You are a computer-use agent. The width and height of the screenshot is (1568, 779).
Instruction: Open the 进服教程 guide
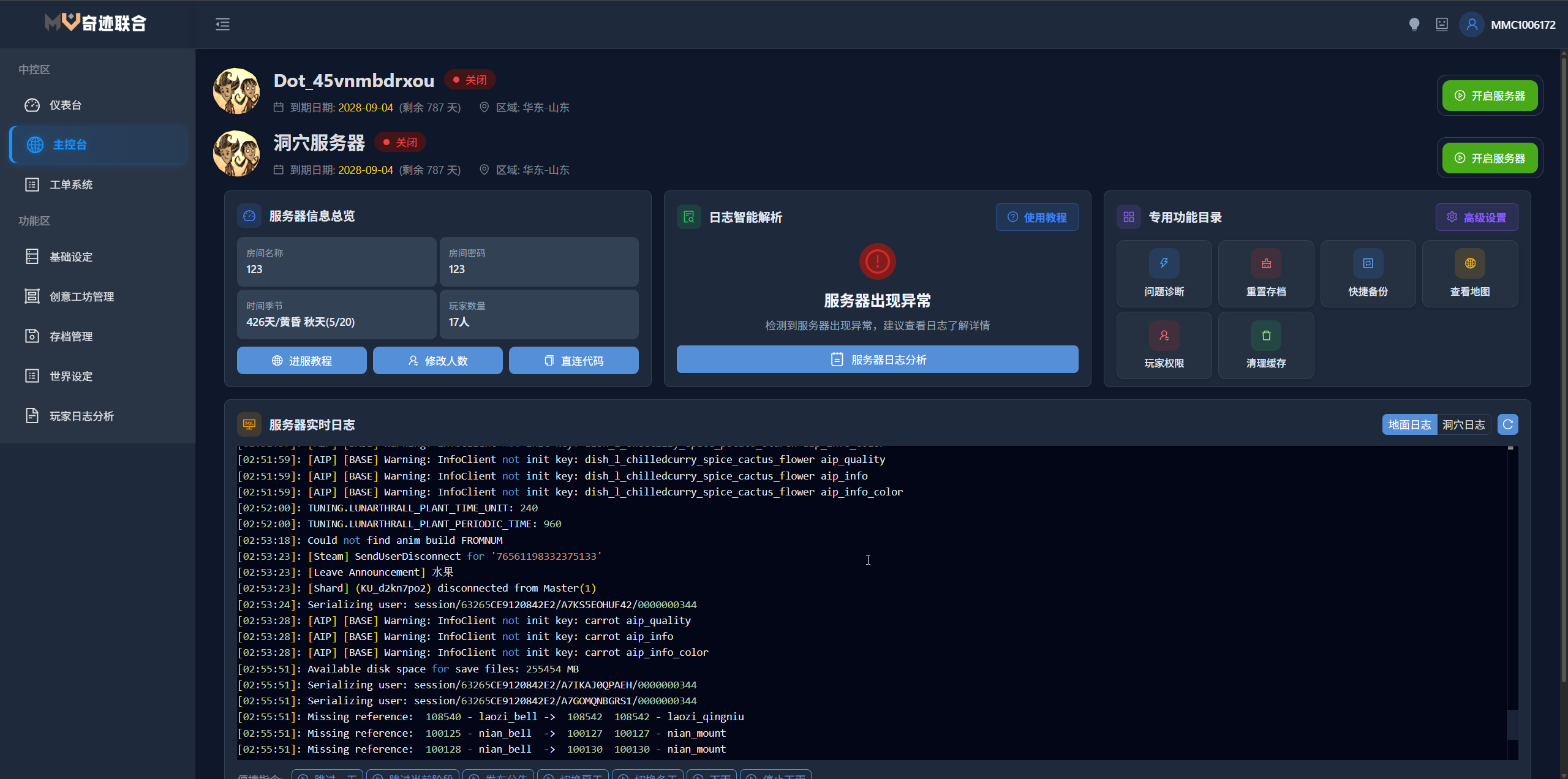pyautogui.click(x=302, y=361)
